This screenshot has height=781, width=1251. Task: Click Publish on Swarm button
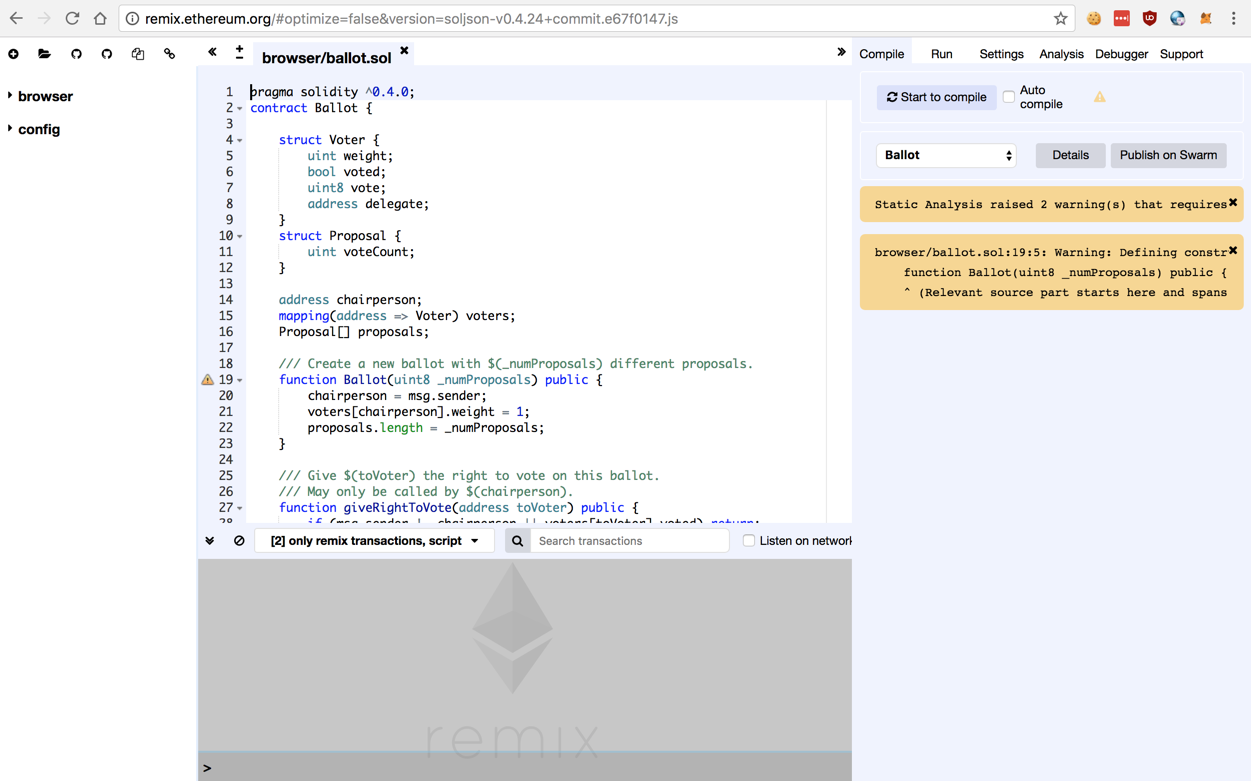tap(1168, 155)
